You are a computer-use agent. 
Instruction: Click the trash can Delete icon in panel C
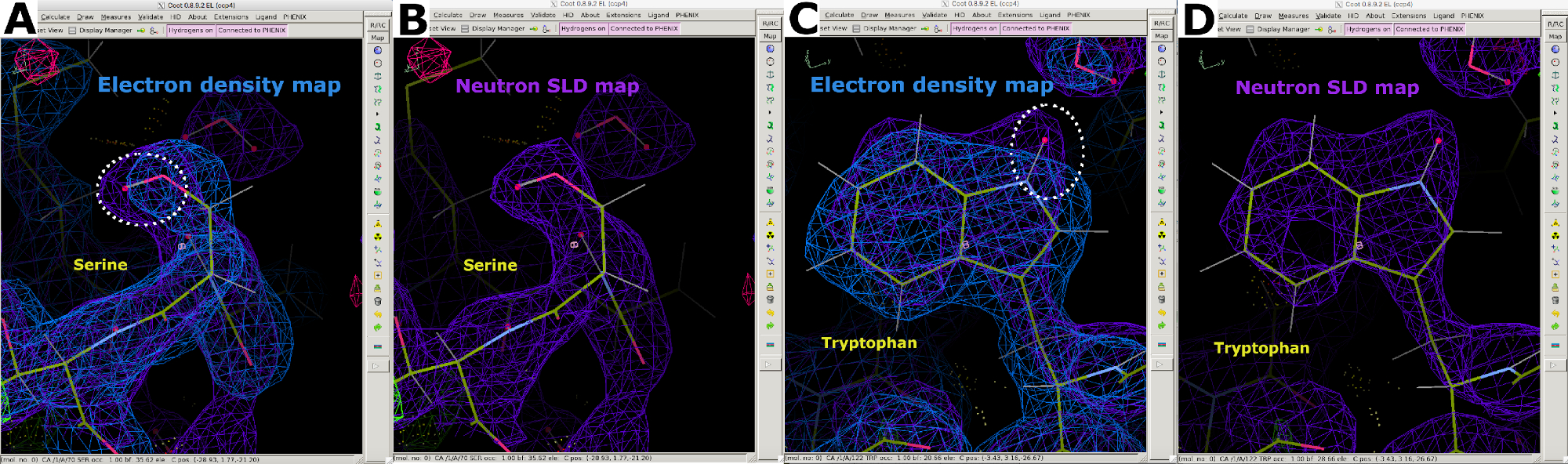[1162, 299]
